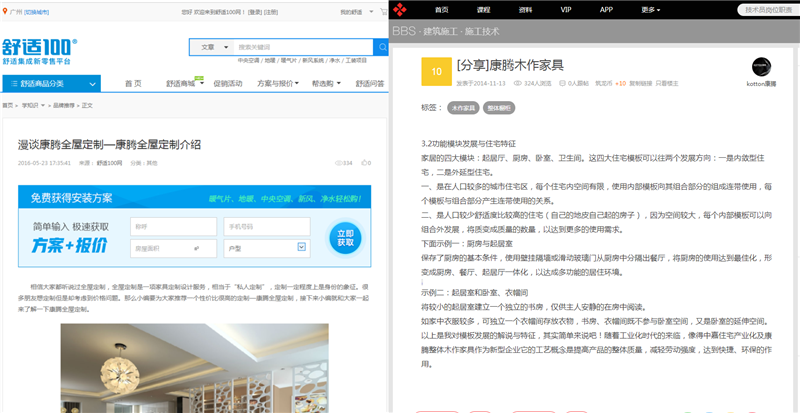
Task: Open the 促销活动 nav item
Action: [x=228, y=84]
